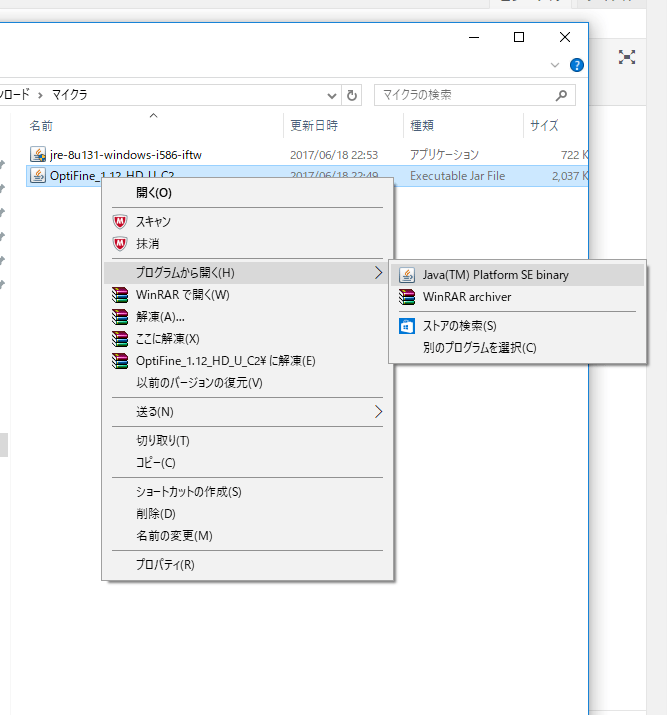
Task: Expand the プログラムから開く(H) submenu arrow
Action: click(x=378, y=273)
